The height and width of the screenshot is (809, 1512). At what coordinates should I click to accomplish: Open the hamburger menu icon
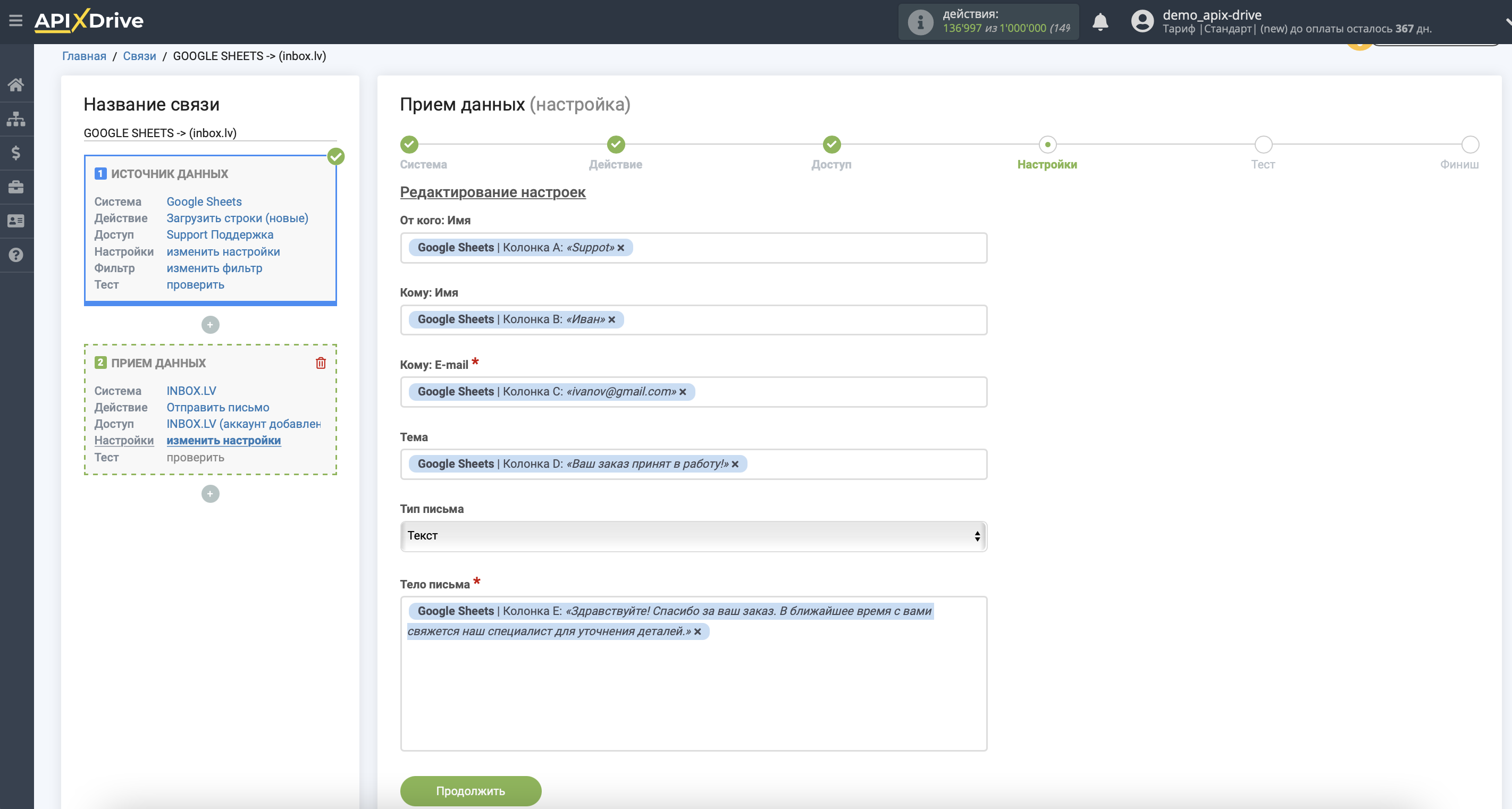16,21
